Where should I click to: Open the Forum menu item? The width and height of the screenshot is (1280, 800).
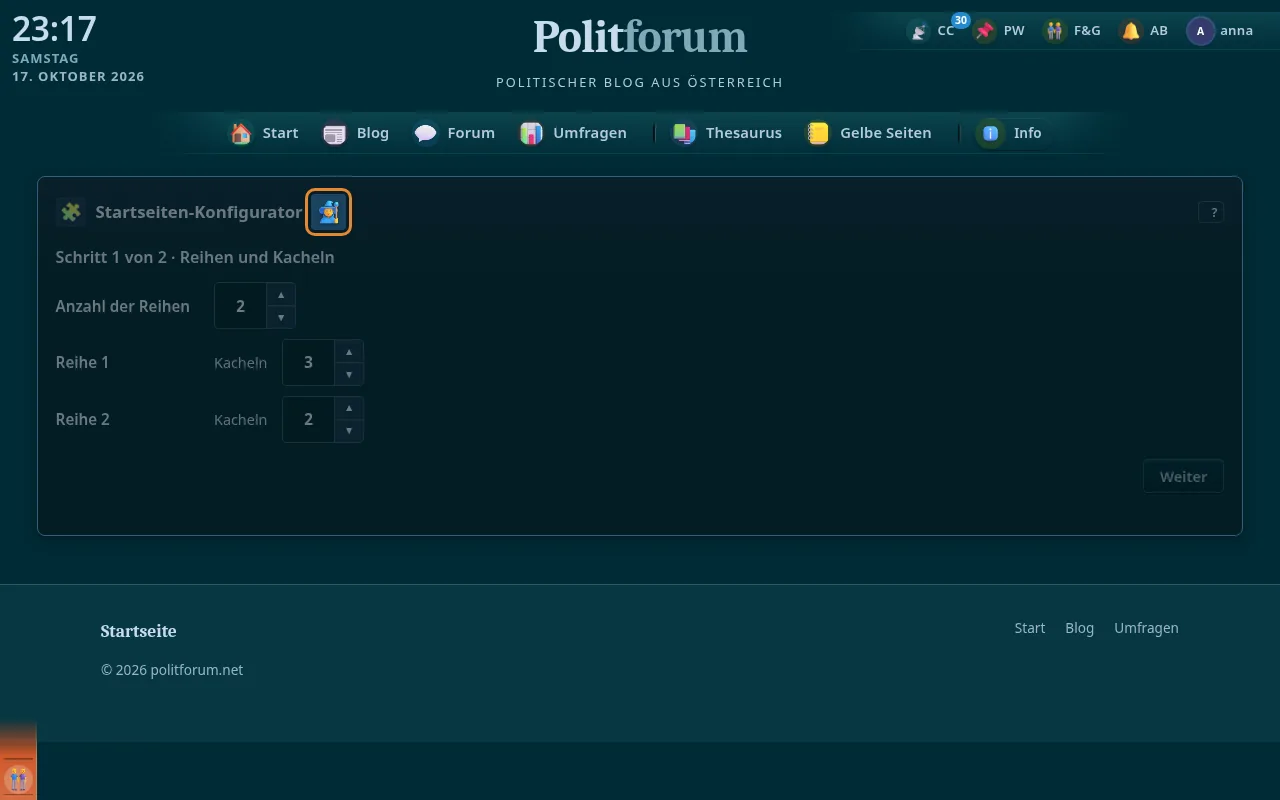455,133
